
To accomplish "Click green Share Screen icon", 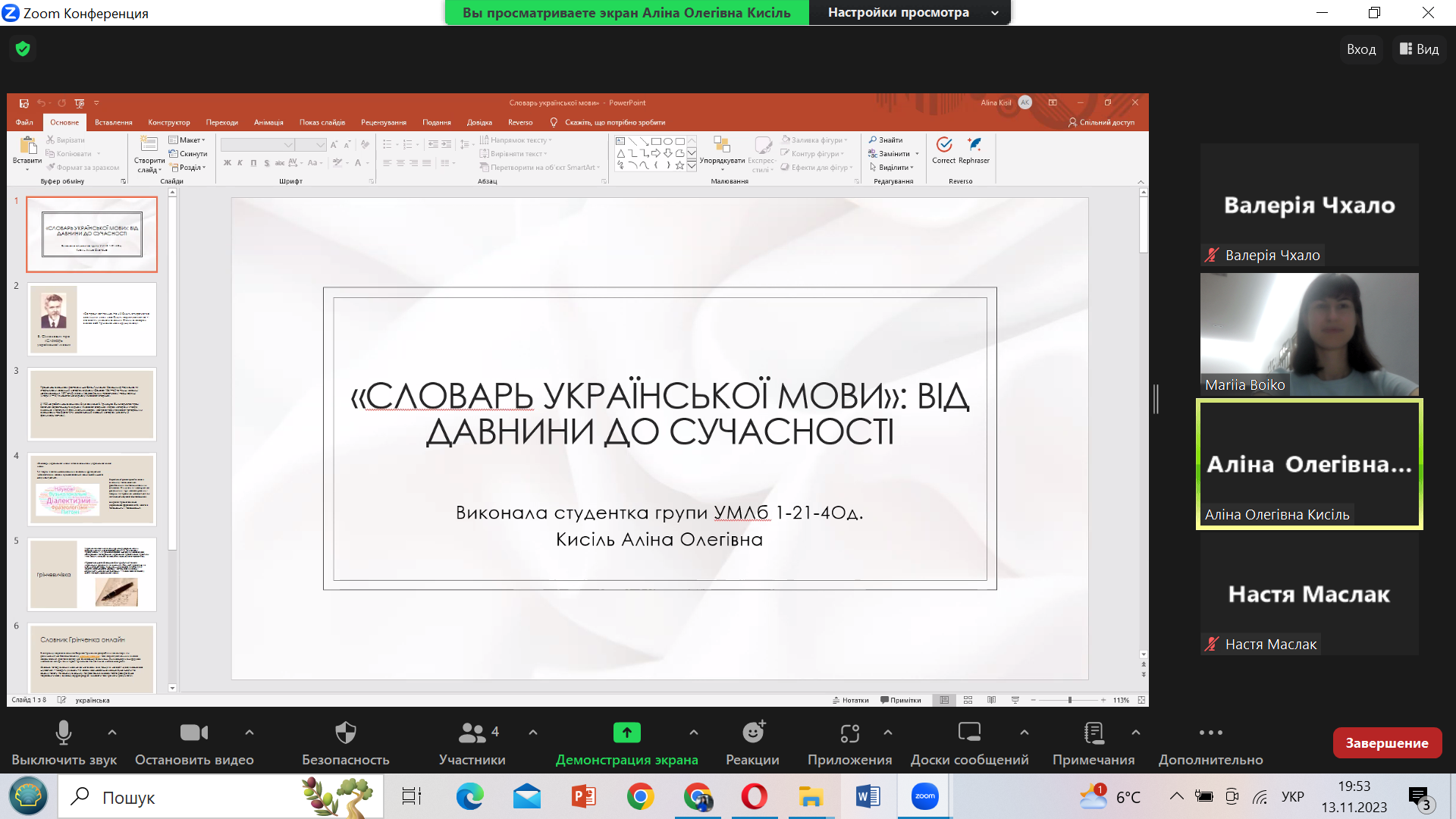I will [626, 733].
